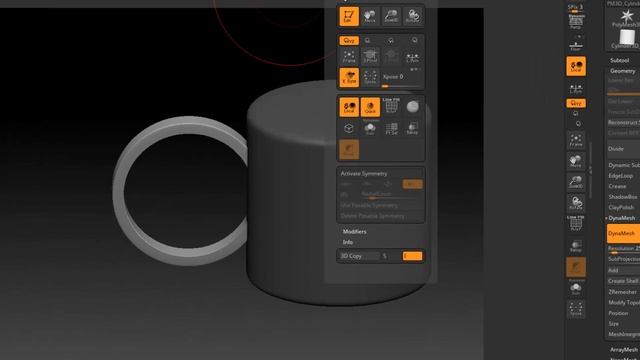Adjust the DynaMesh Resolution slider

tap(623, 249)
